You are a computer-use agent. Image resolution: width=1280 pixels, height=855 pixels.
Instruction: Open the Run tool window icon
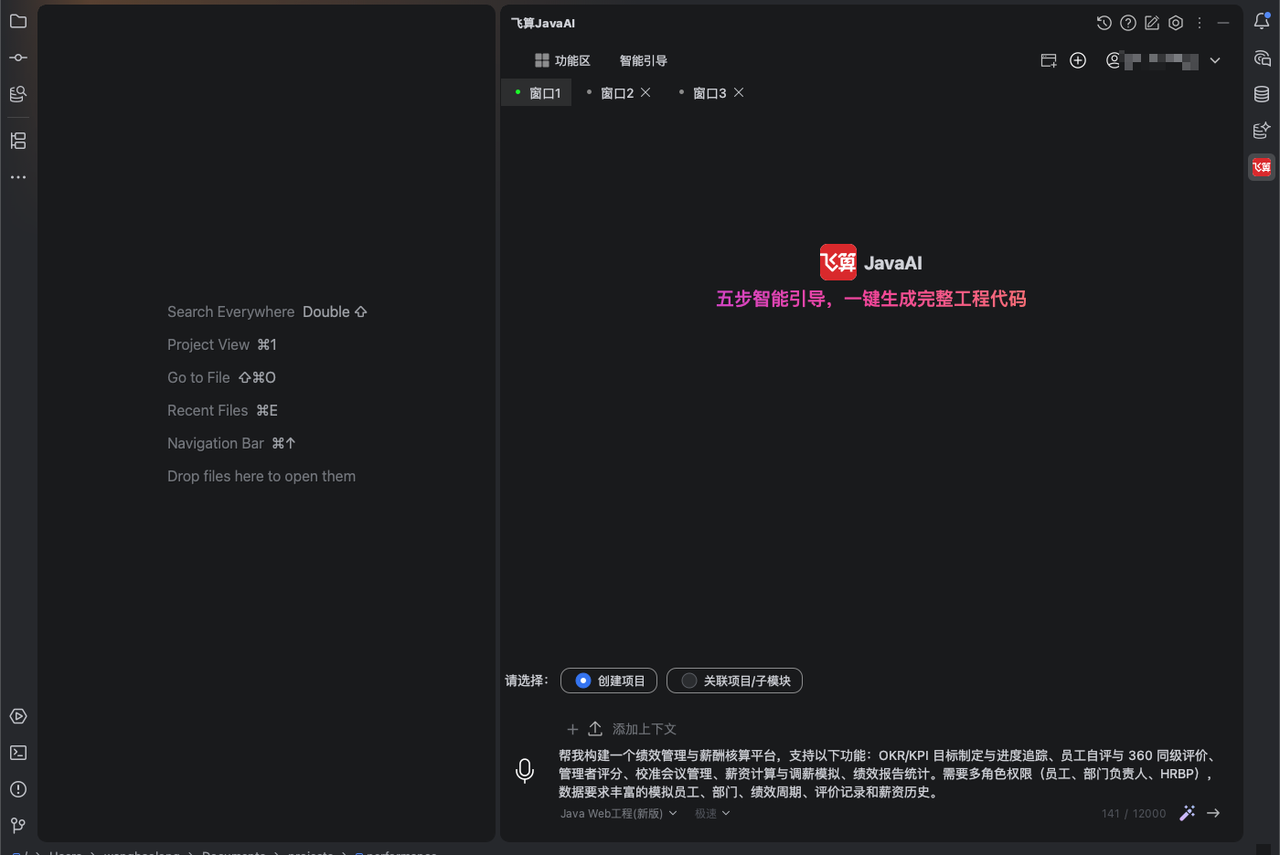coord(18,716)
